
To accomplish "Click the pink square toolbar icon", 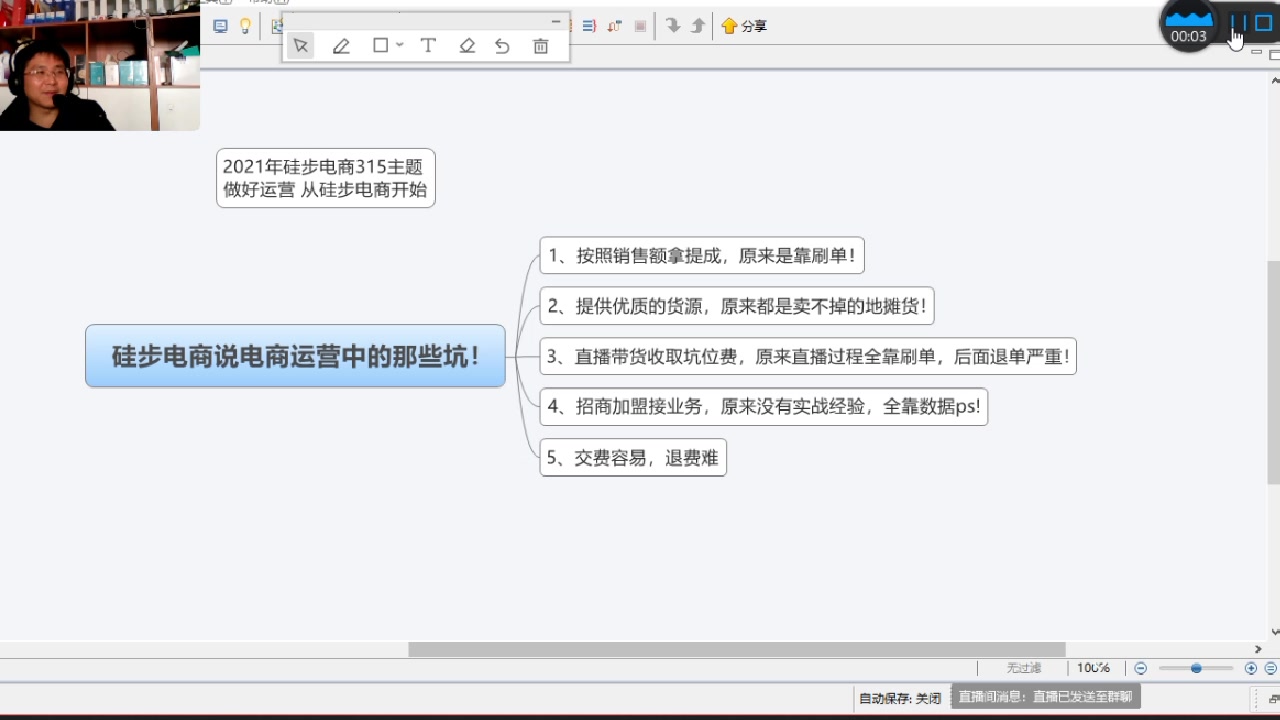I will (640, 26).
